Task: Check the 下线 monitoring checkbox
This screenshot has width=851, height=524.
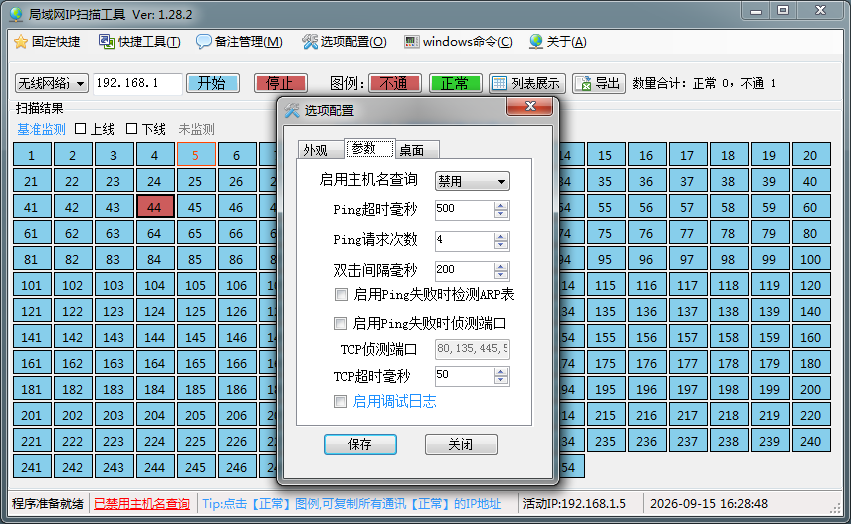Action: tap(131, 129)
